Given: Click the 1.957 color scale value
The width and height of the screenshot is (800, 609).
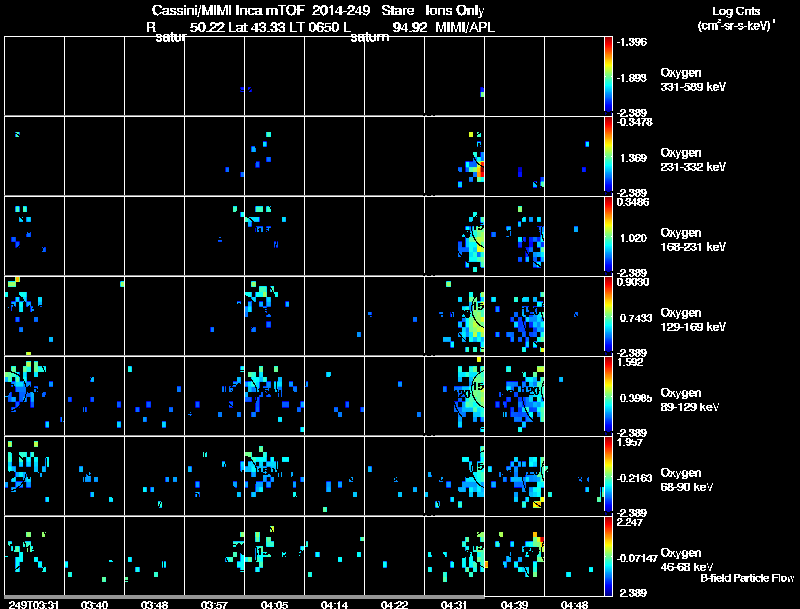Looking at the screenshot, I should click(631, 442).
